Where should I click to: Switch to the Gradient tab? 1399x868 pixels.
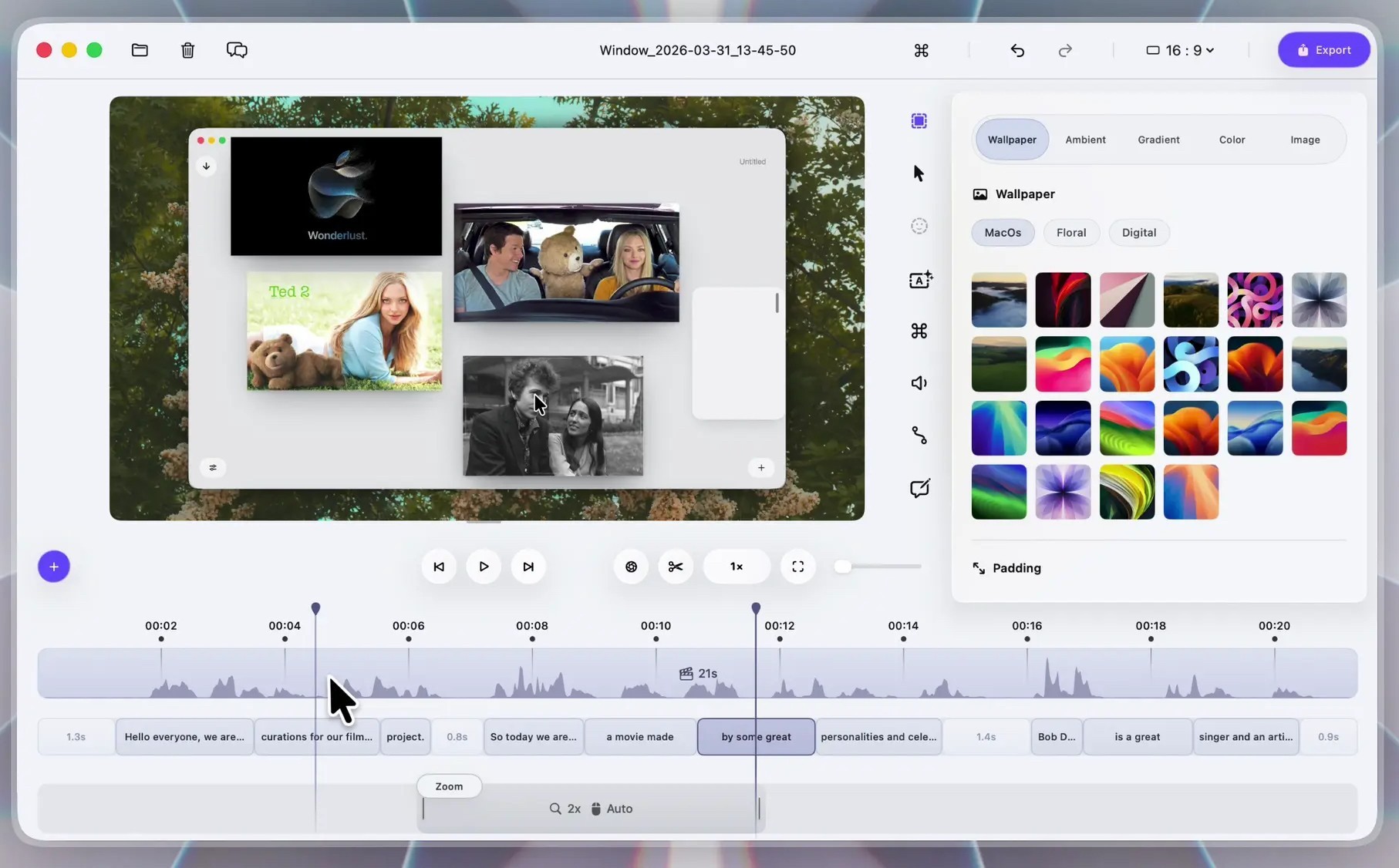click(1158, 140)
